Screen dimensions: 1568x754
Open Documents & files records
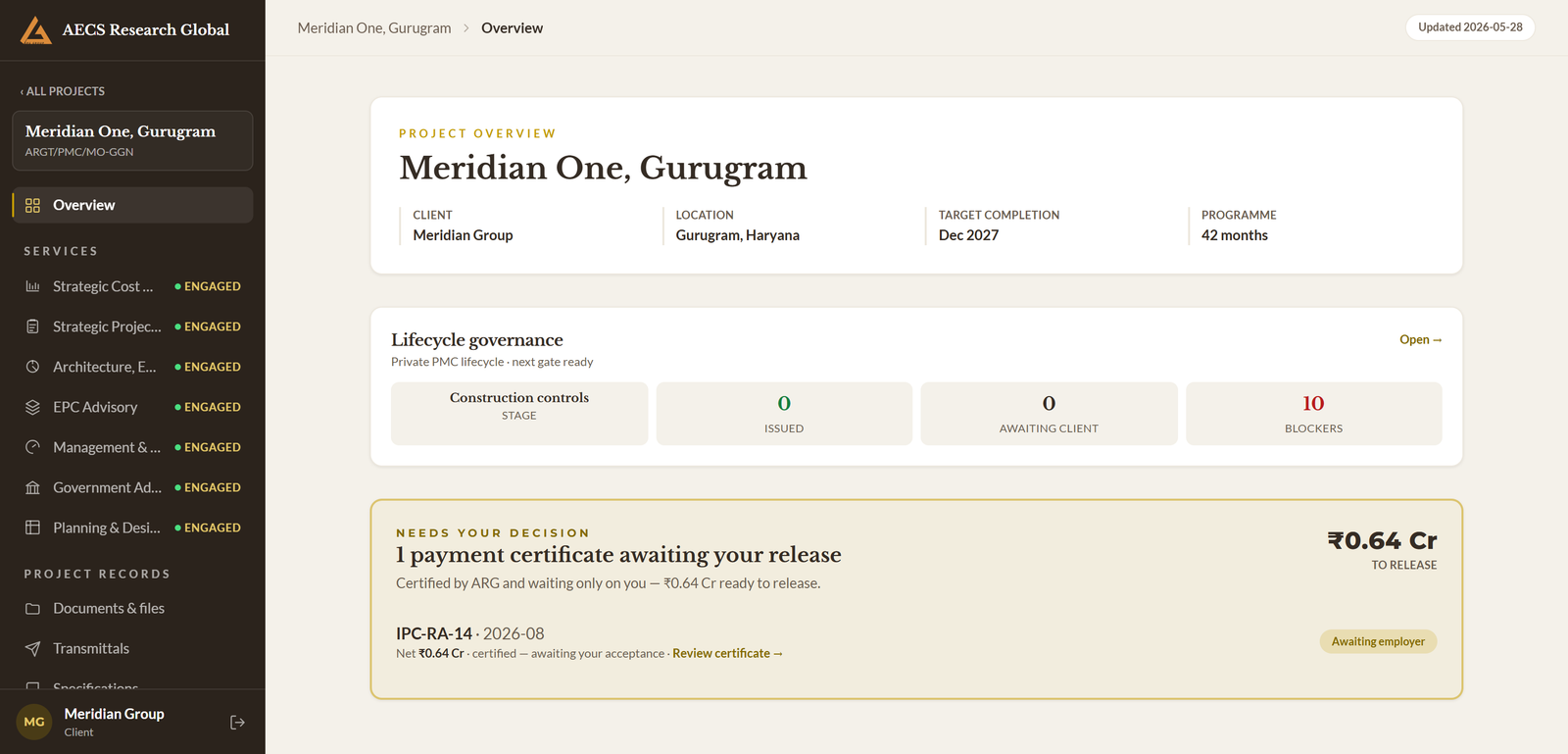point(132,609)
